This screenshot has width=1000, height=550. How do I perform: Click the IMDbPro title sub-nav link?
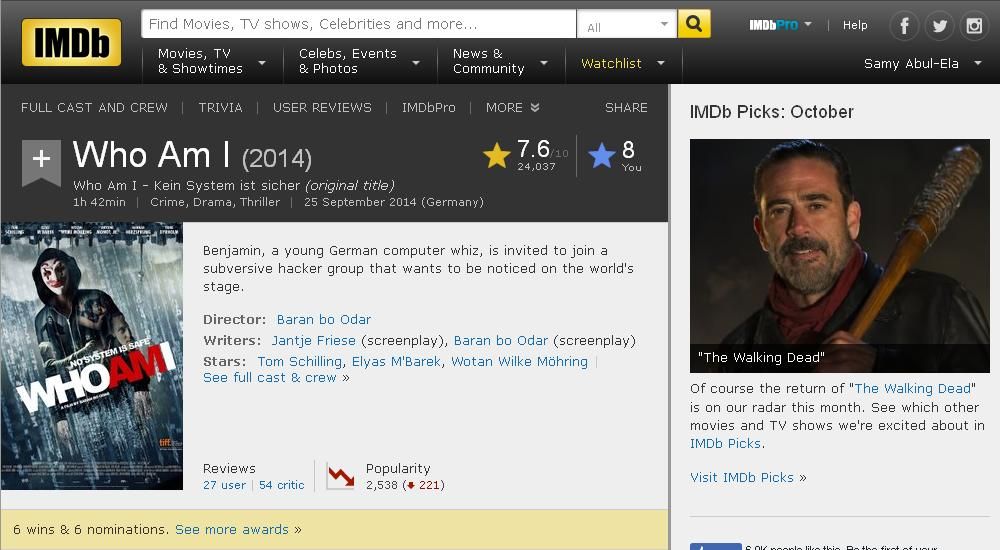pyautogui.click(x=429, y=108)
